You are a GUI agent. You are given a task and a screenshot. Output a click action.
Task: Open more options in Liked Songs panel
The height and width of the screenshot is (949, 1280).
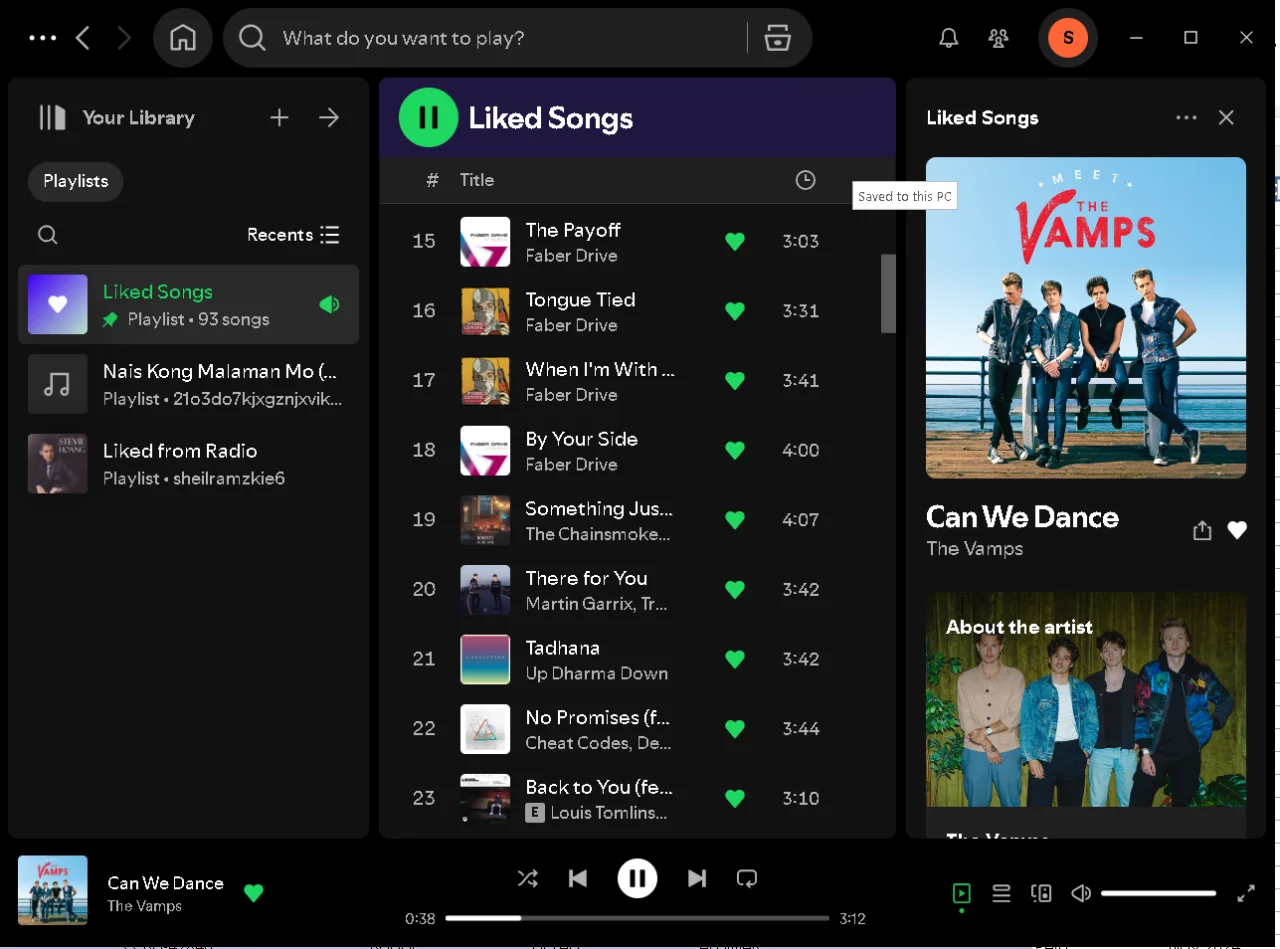click(1186, 118)
